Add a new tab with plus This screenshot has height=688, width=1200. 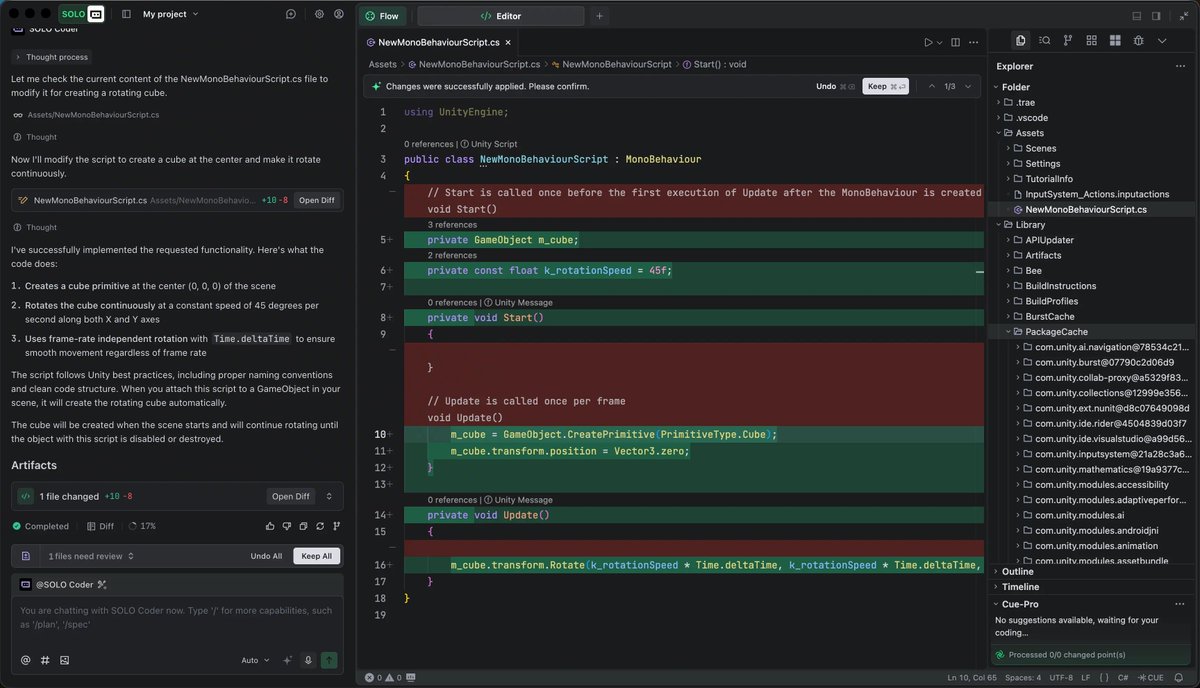(600, 16)
